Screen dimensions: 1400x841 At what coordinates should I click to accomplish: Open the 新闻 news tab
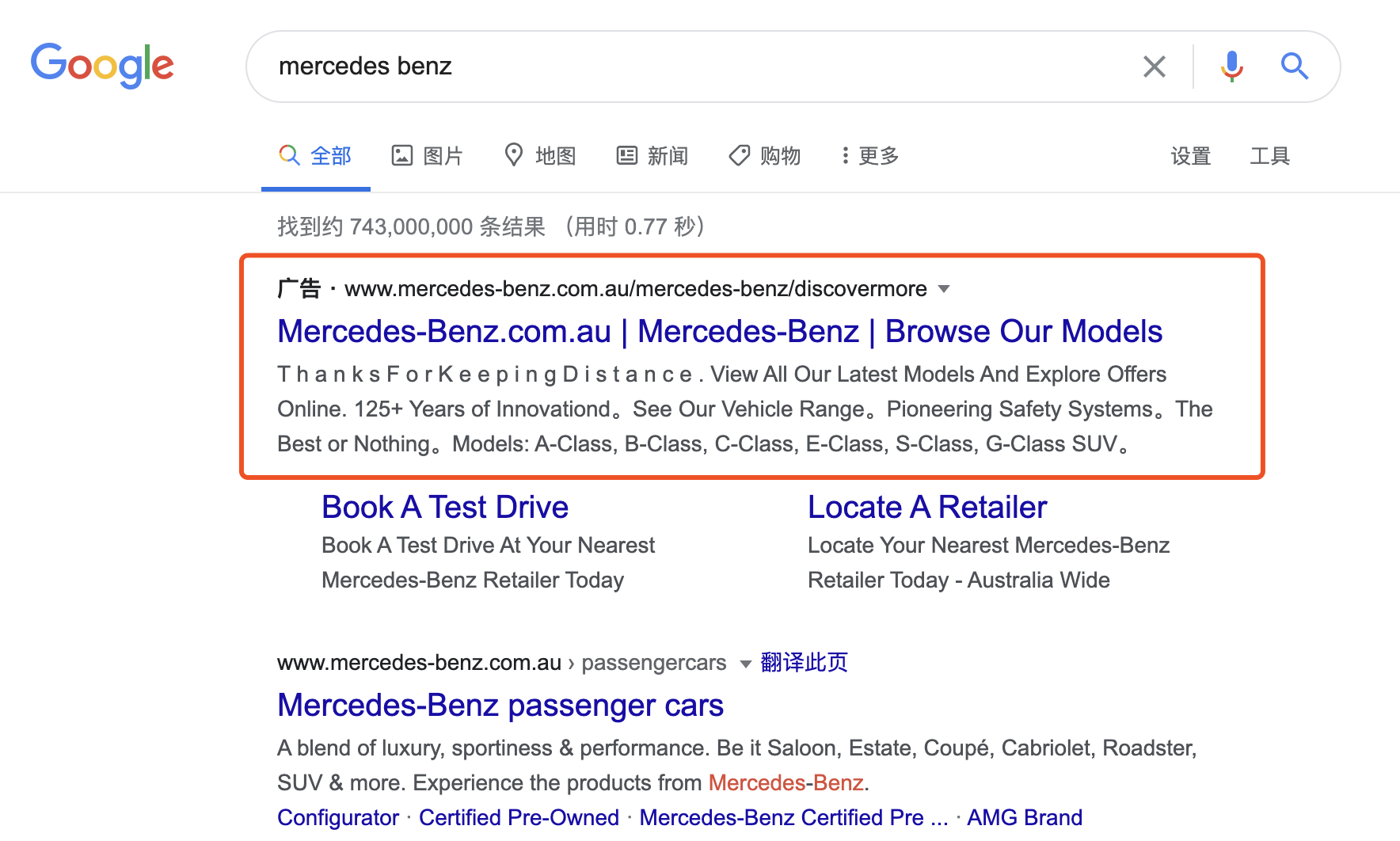(652, 156)
